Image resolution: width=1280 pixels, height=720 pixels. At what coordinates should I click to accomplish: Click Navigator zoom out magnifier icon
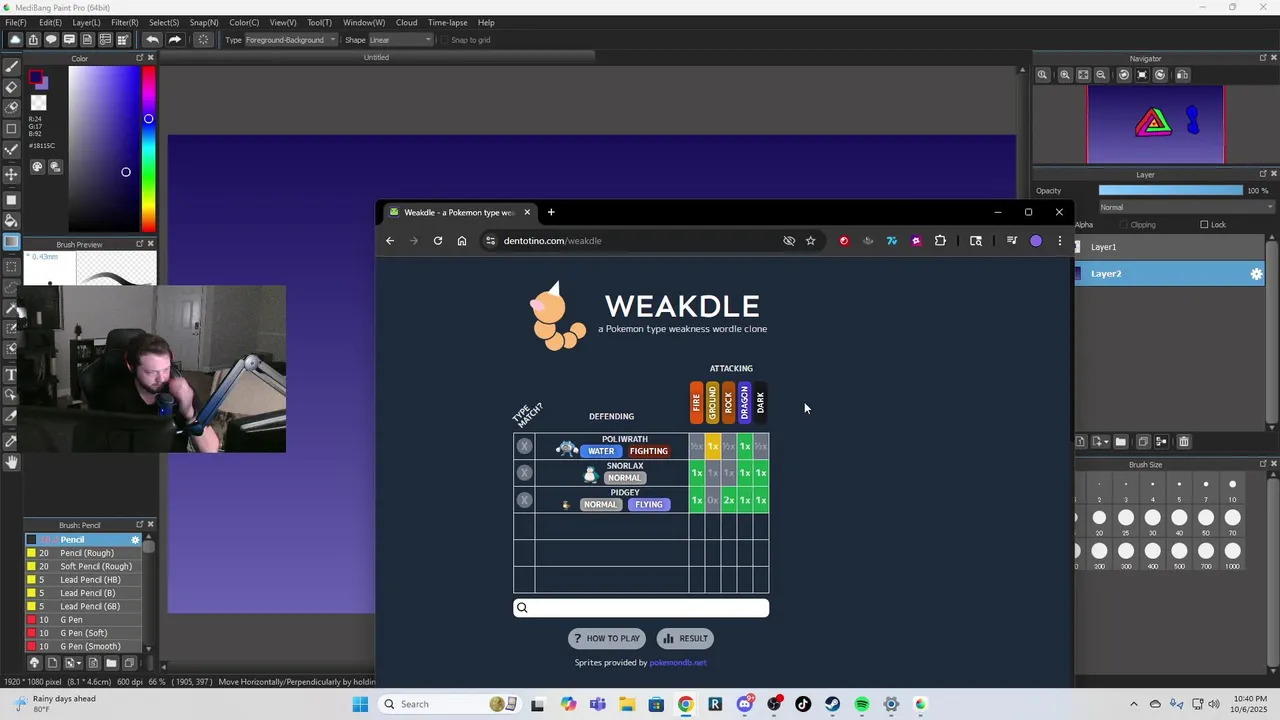pyautogui.click(x=1102, y=75)
